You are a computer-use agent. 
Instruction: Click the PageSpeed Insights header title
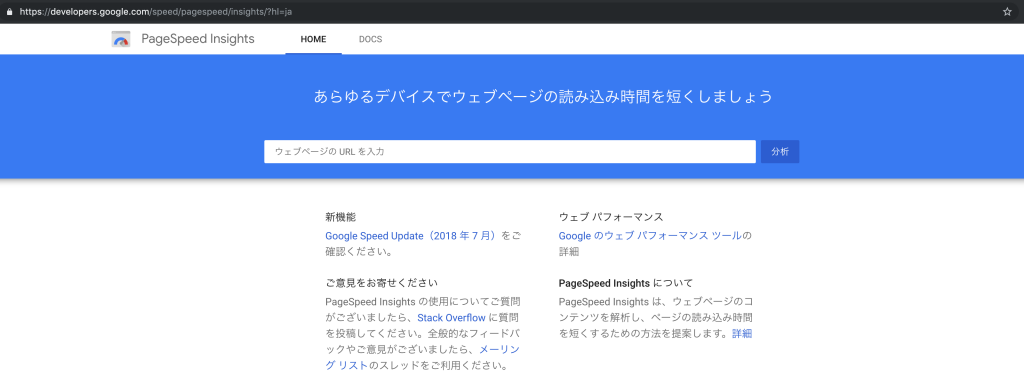click(x=198, y=39)
